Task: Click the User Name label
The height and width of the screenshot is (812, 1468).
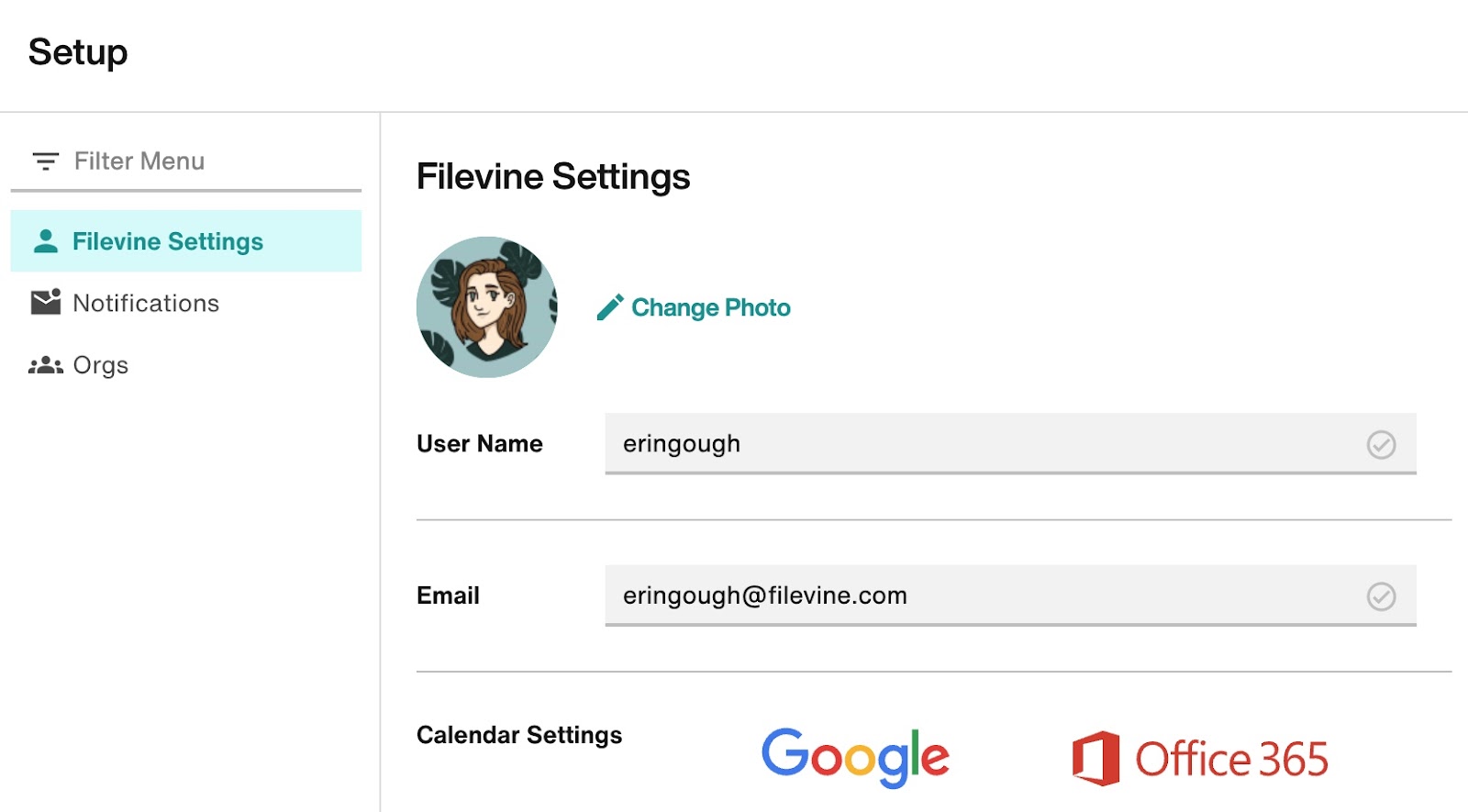Action: (480, 444)
